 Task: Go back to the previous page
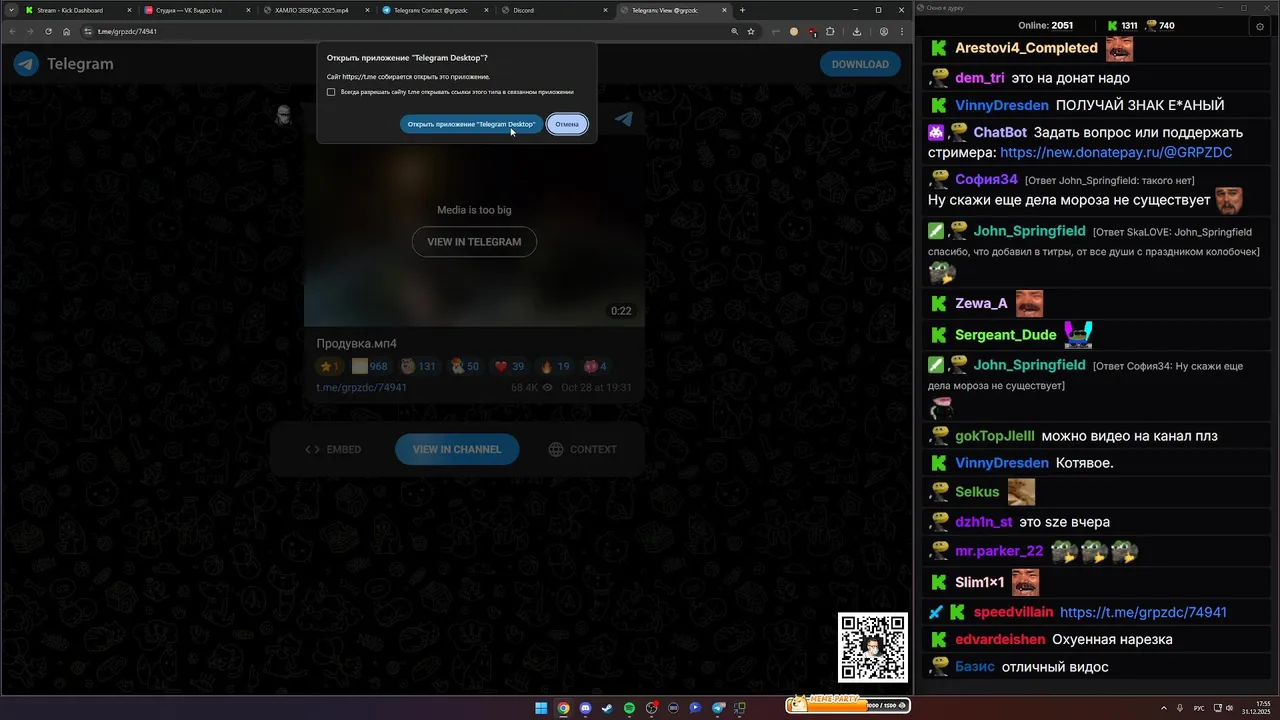tap(12, 31)
